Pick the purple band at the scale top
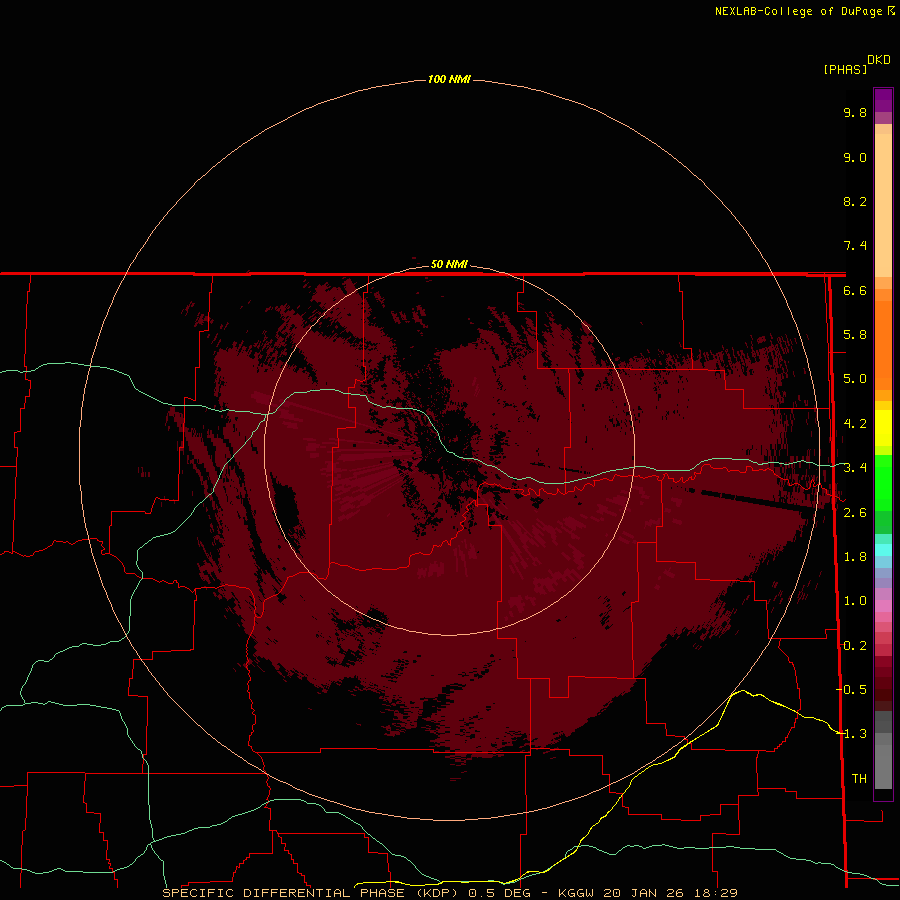This screenshot has width=900, height=900. coord(883,100)
